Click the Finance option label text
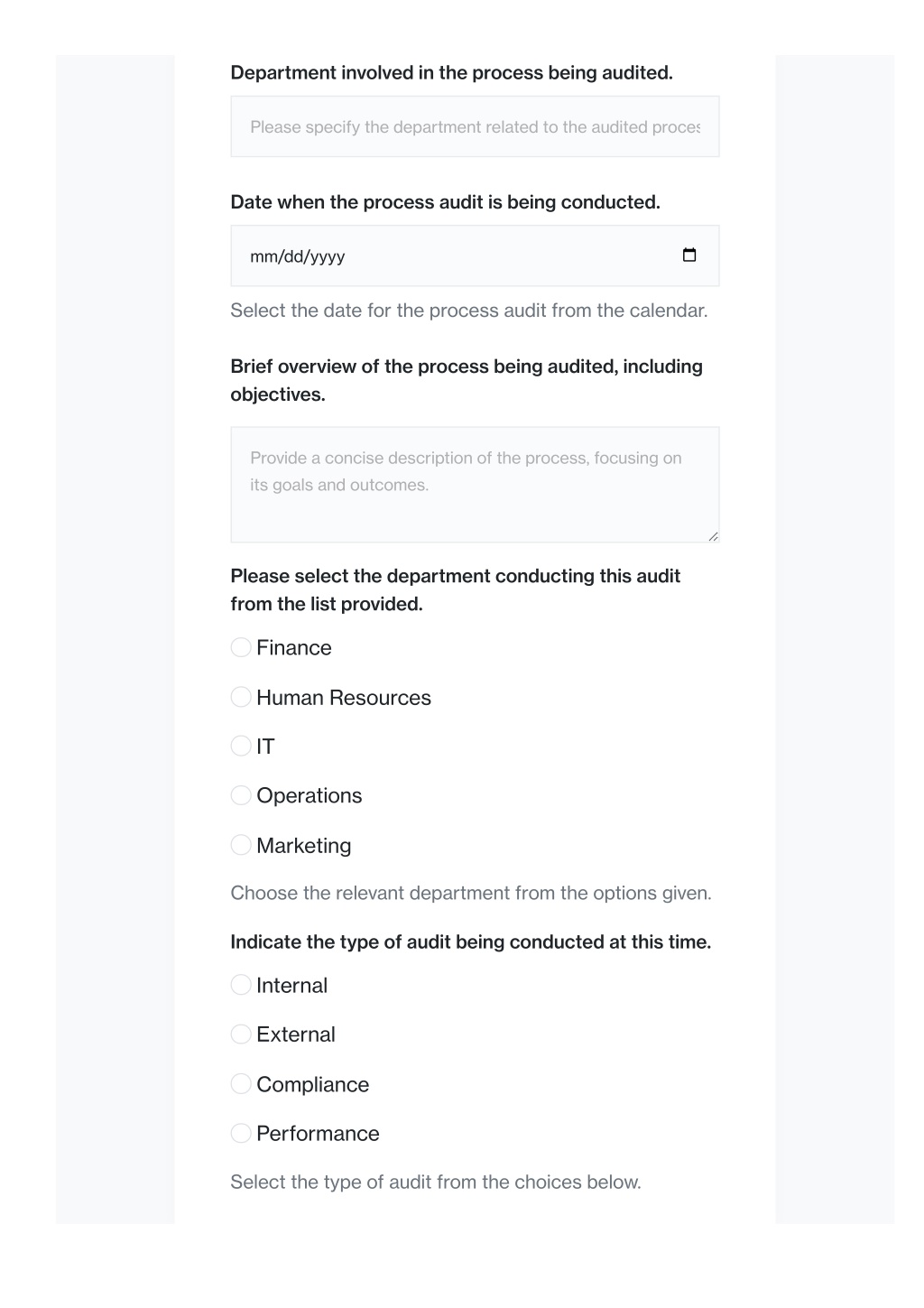This screenshot has height=1308, width=924. 294,648
